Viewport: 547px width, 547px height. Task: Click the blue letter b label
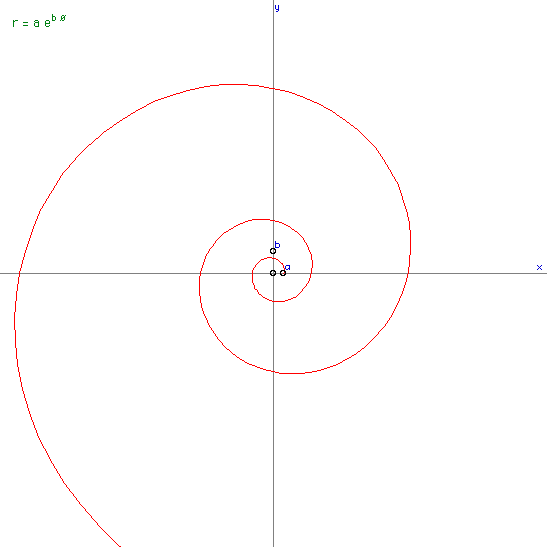tap(277, 245)
